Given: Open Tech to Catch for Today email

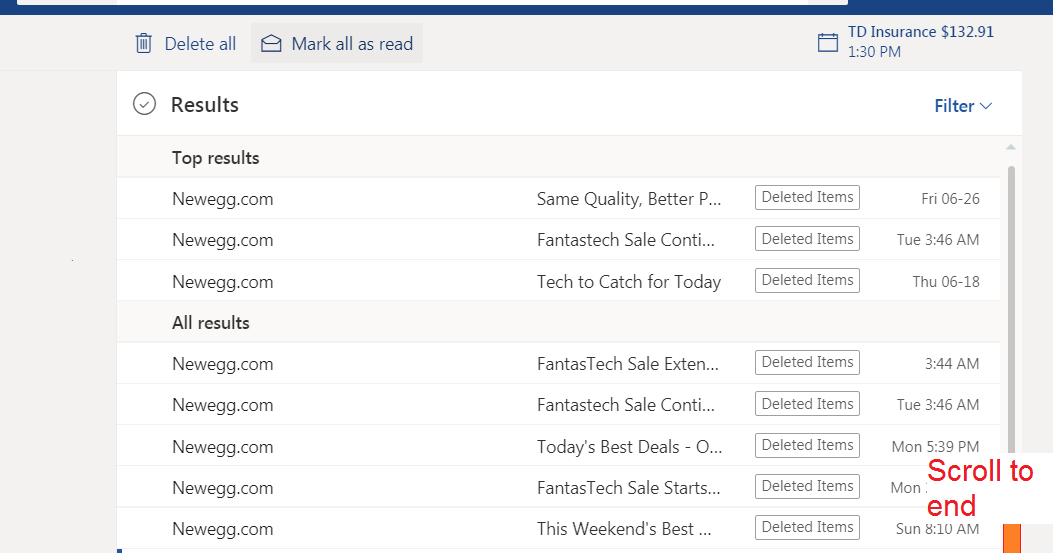Looking at the screenshot, I should pyautogui.click(x=558, y=281).
